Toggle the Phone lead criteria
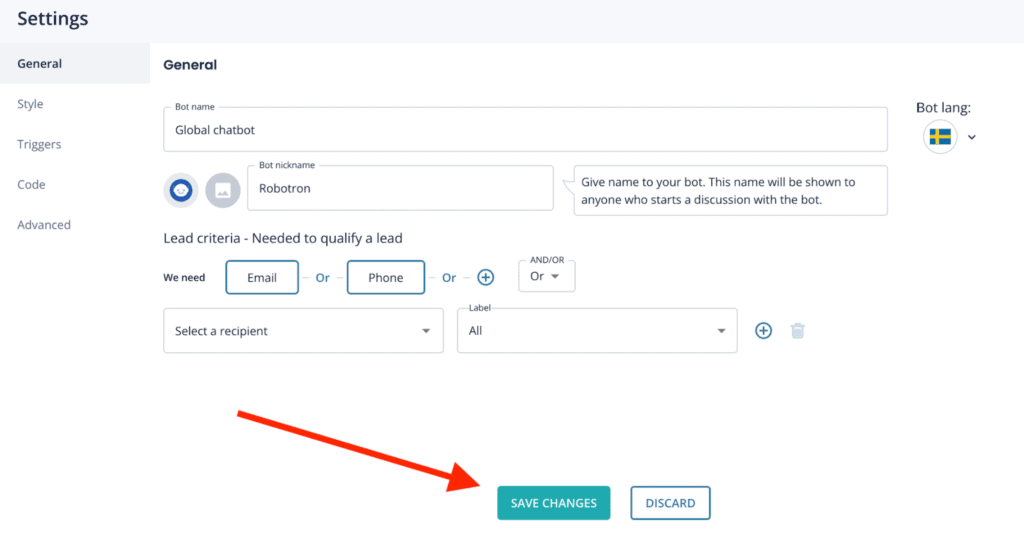The image size is (1024, 540). (385, 277)
